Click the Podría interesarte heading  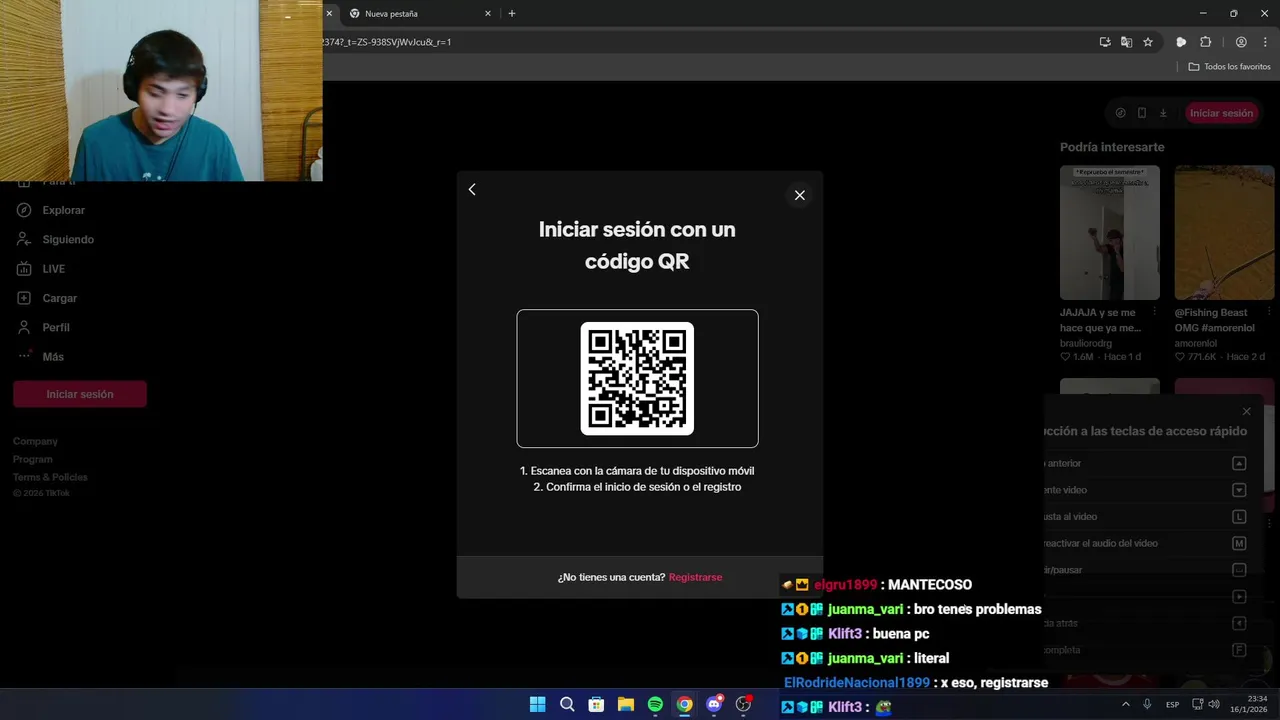1112,147
